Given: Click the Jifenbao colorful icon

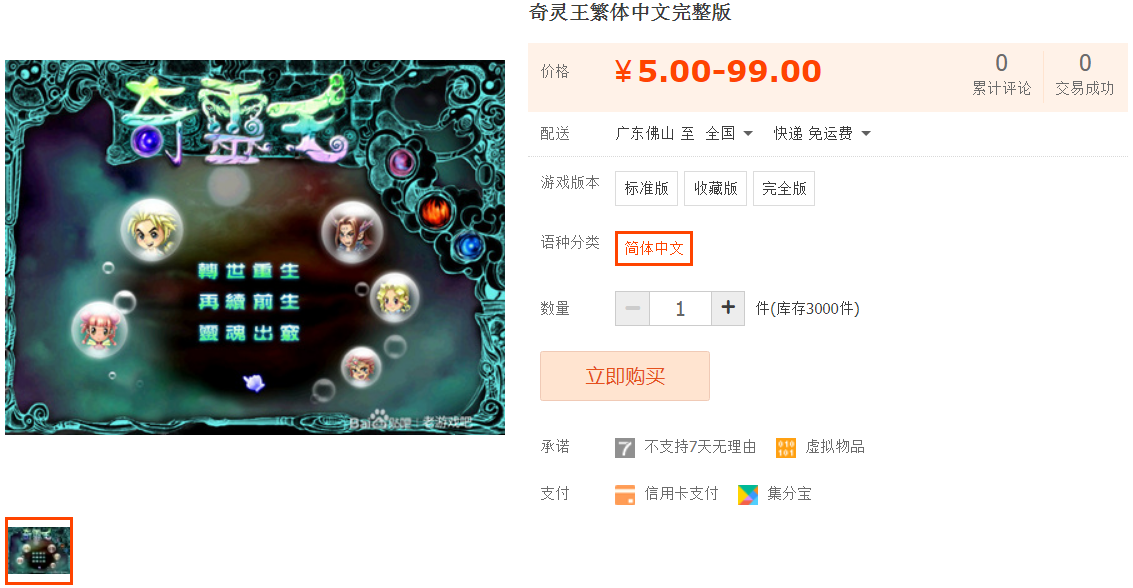Looking at the screenshot, I should pyautogui.click(x=748, y=495).
